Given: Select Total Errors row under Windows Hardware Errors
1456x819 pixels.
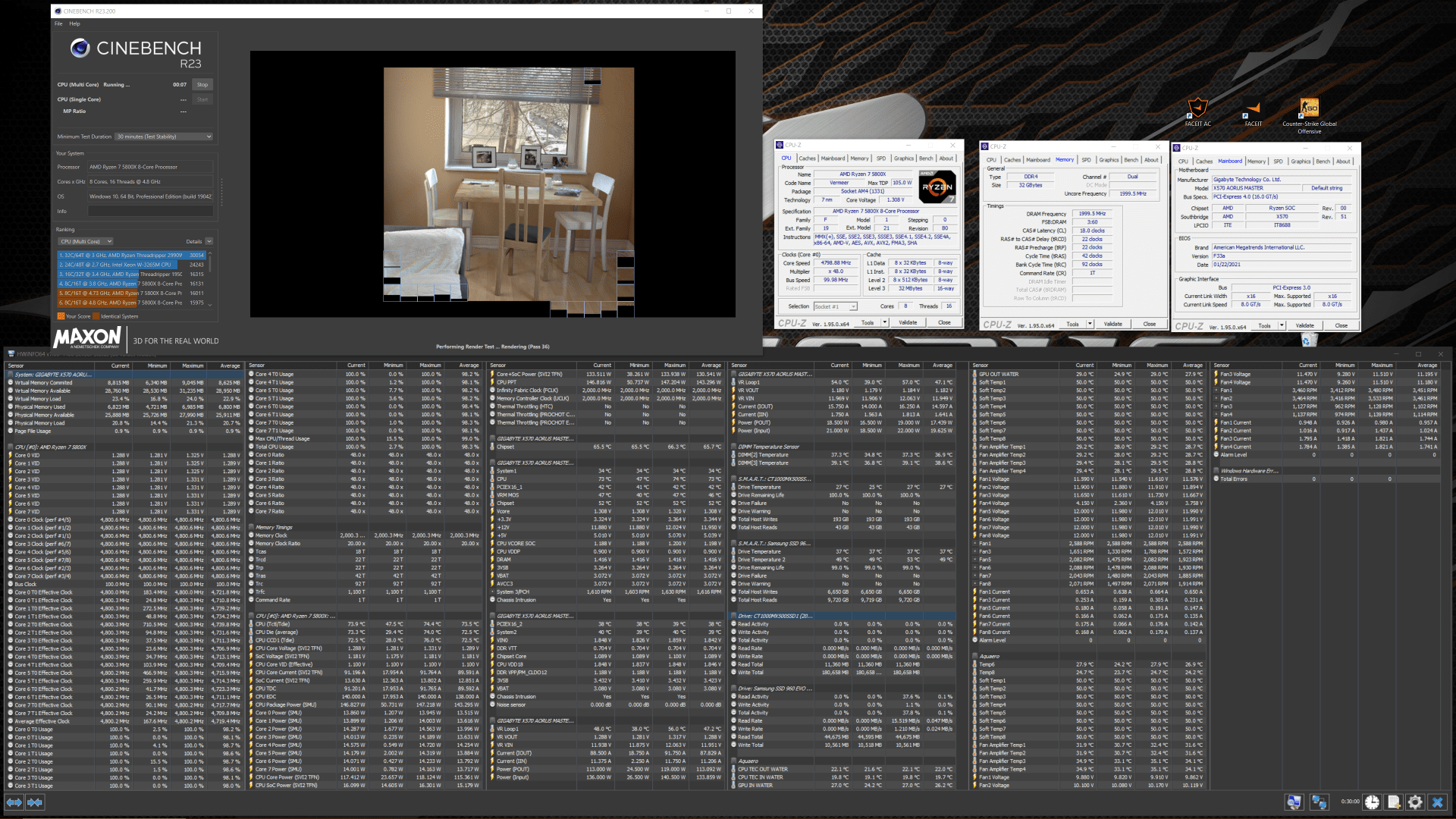Looking at the screenshot, I should [x=1324, y=479].
